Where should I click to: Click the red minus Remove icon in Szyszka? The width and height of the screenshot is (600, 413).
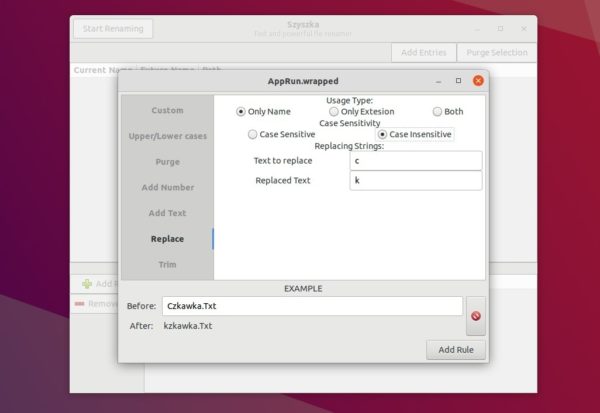80,304
